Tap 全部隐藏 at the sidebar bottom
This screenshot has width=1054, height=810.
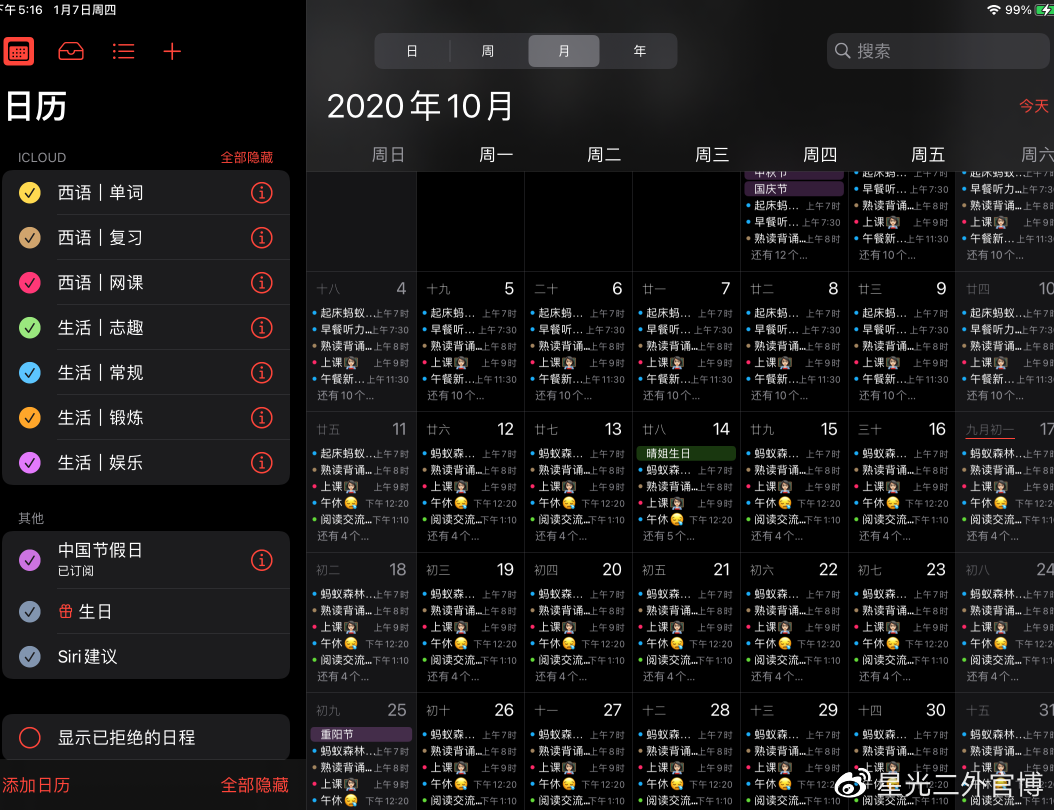click(x=255, y=785)
